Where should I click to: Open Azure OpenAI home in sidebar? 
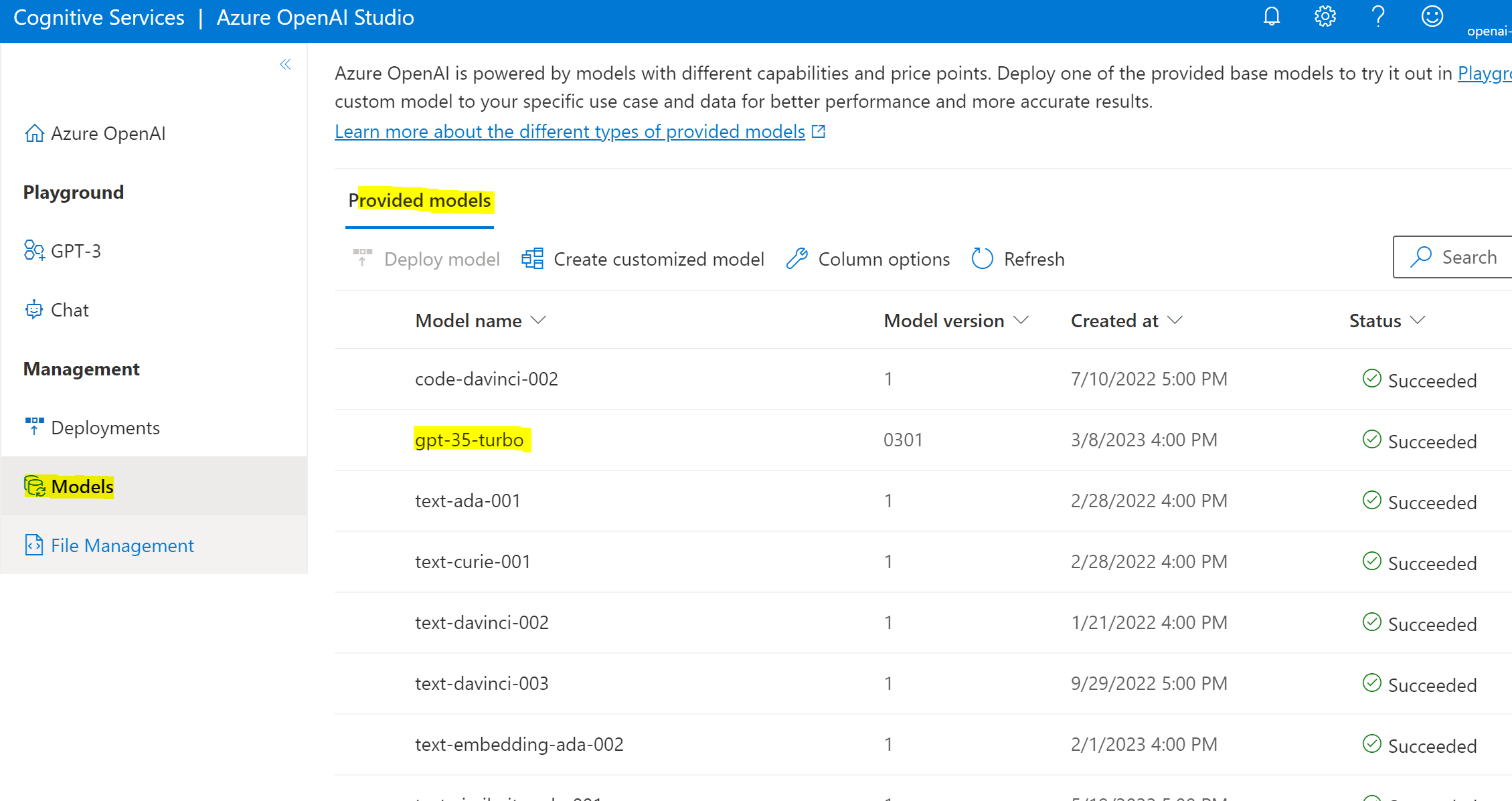94,133
